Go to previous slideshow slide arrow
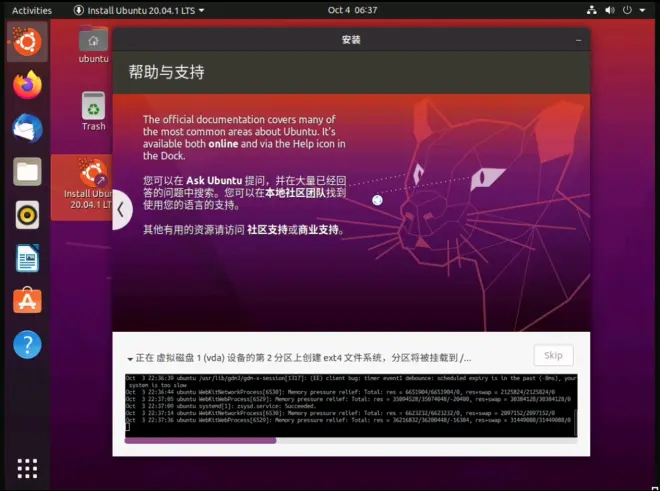660x491 pixels. tap(122, 210)
